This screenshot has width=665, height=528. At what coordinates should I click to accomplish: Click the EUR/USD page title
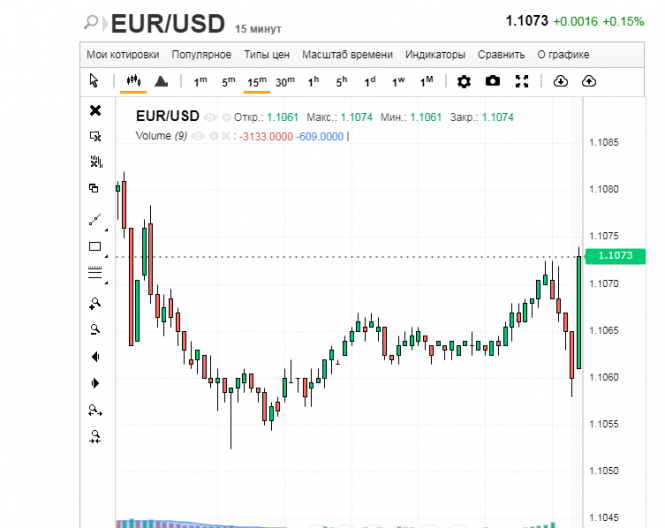[168, 23]
